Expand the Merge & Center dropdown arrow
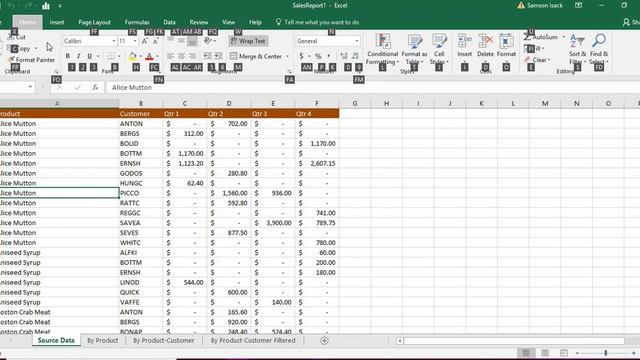This screenshot has width=640, height=360. pos(287,56)
